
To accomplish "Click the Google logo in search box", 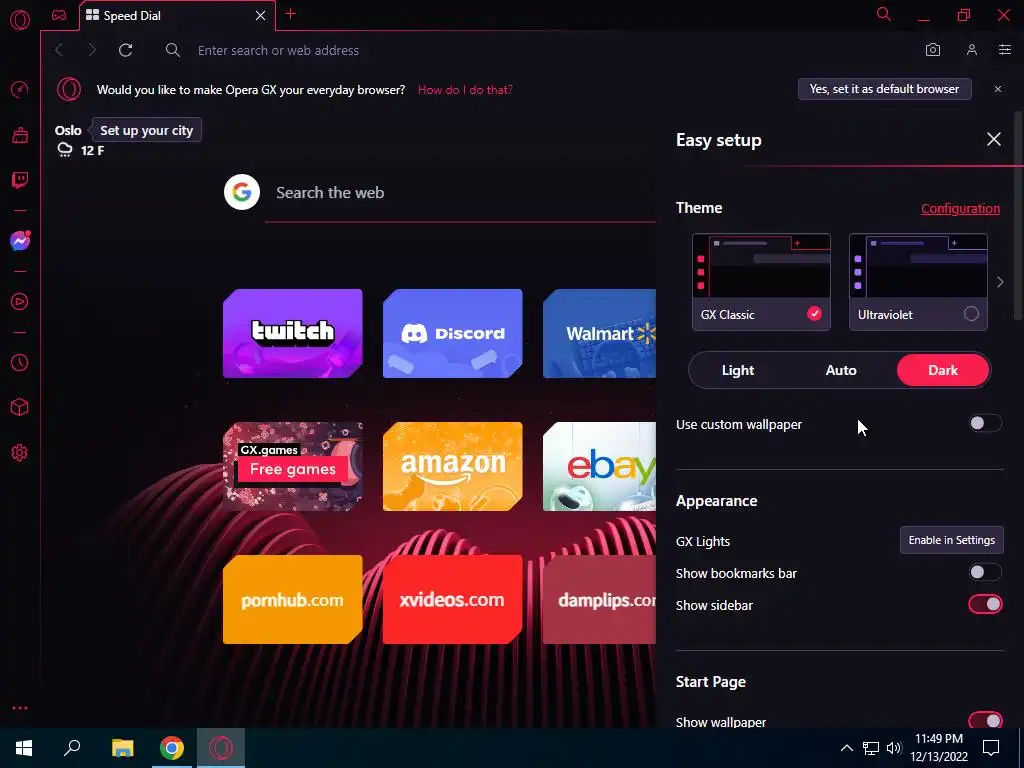I will pos(242,192).
